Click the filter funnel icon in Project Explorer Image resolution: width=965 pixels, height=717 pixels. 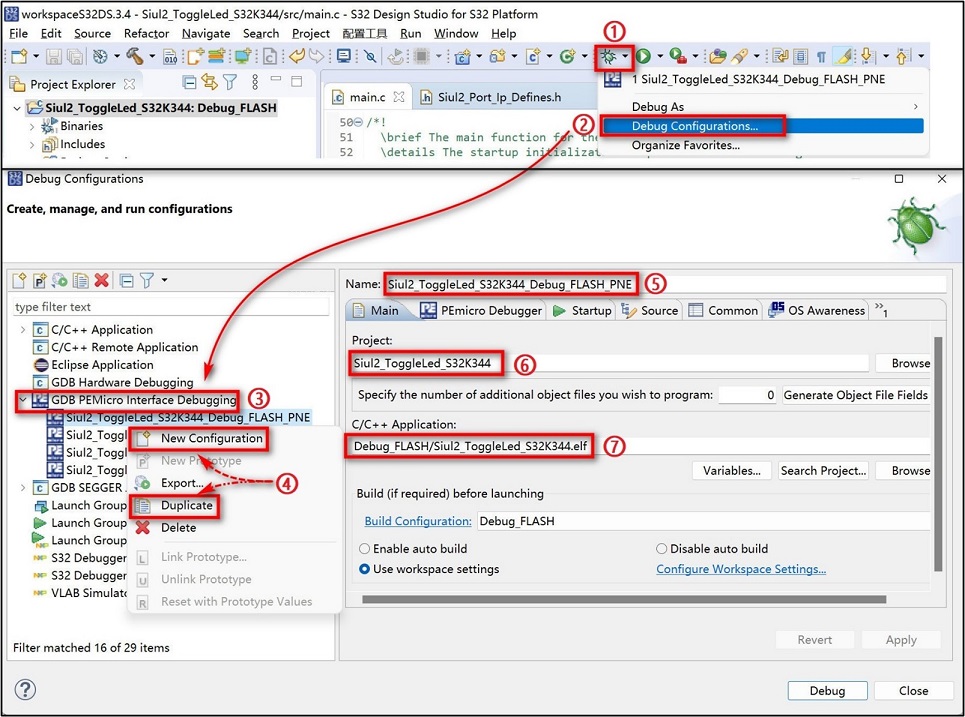[x=230, y=82]
